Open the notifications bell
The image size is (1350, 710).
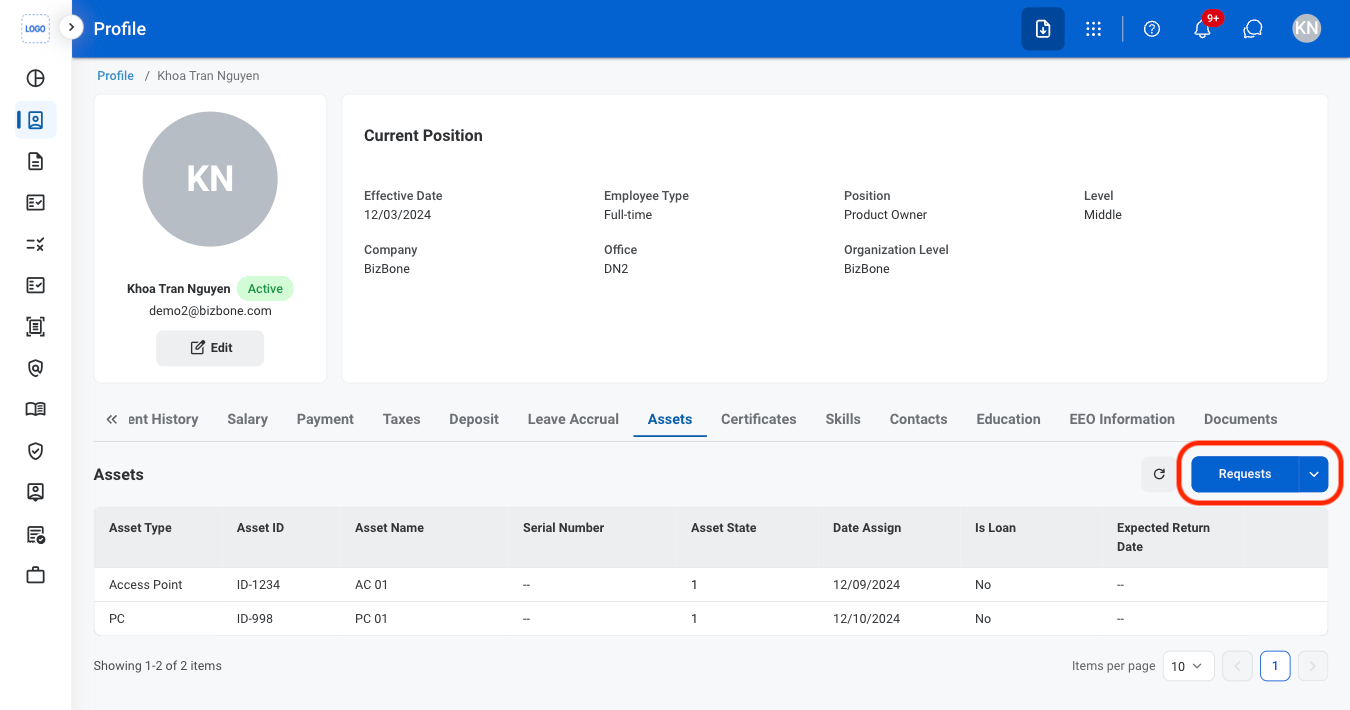click(x=1203, y=29)
